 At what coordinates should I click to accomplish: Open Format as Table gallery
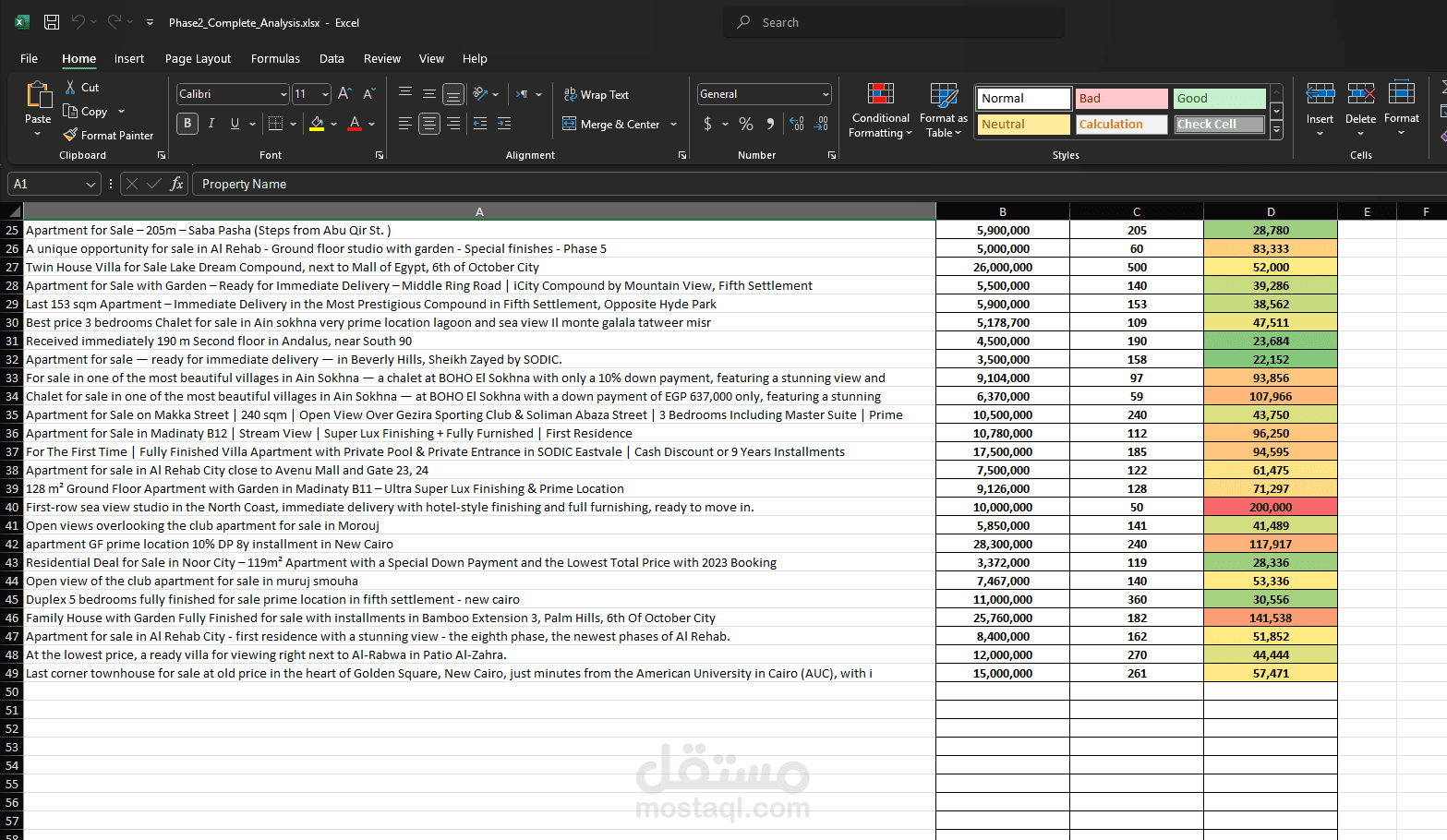[x=944, y=111]
